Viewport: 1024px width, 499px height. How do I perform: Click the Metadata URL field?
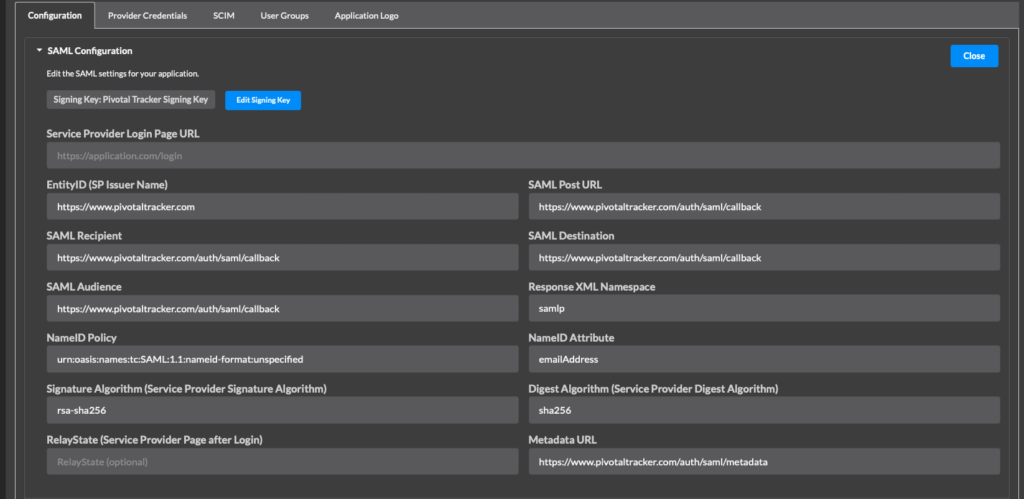(764, 461)
